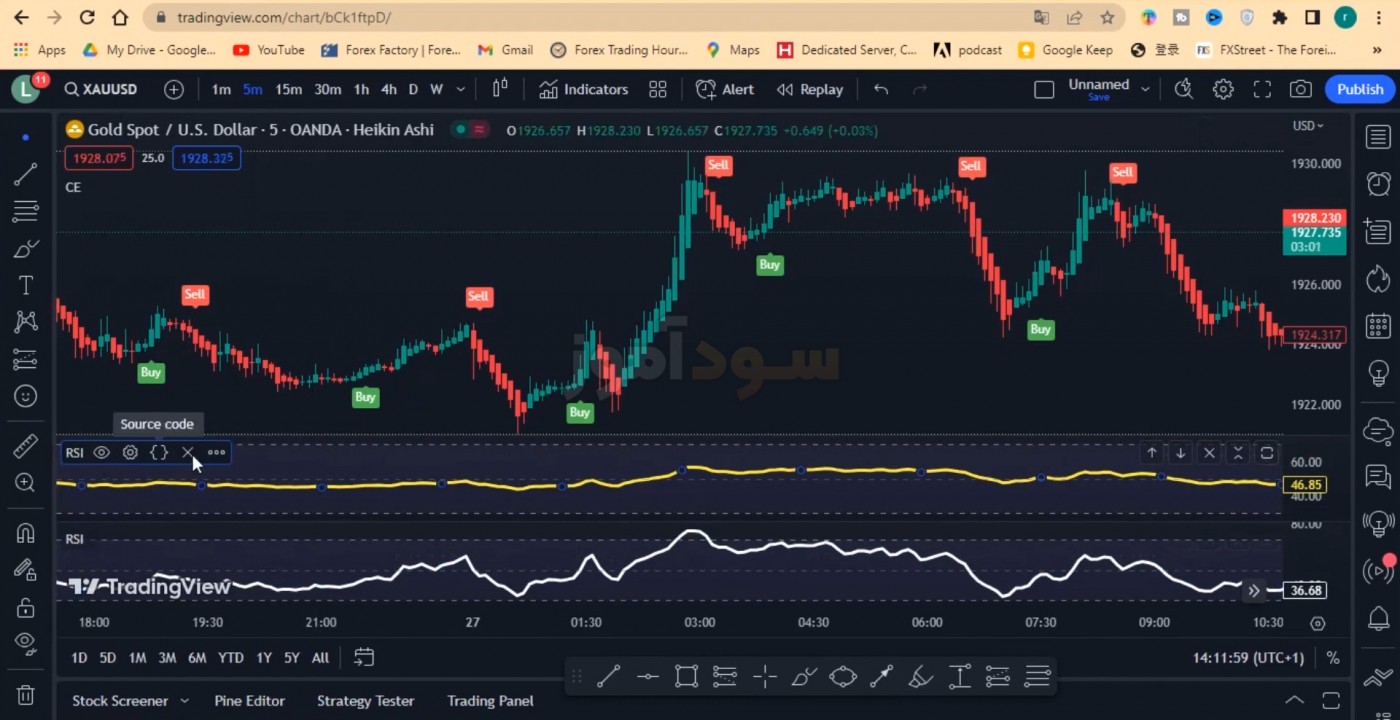Open indicator templates grid icon
Viewport: 1400px width, 720px height.
(x=657, y=89)
